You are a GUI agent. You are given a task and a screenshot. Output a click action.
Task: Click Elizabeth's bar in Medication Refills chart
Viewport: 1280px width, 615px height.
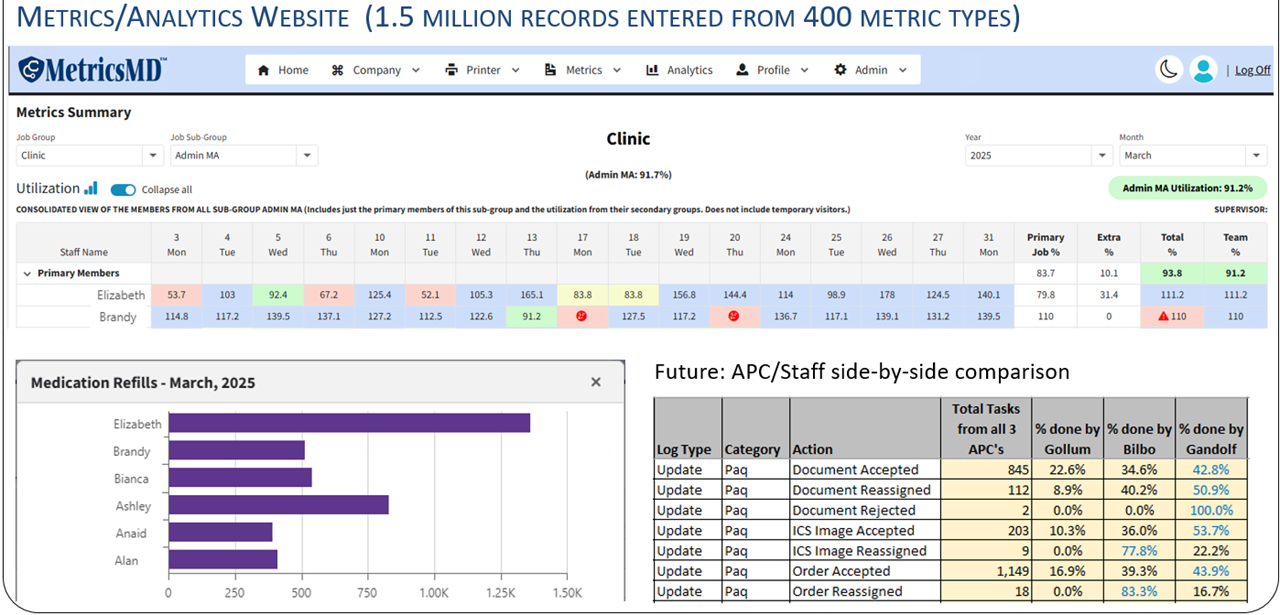click(x=349, y=423)
